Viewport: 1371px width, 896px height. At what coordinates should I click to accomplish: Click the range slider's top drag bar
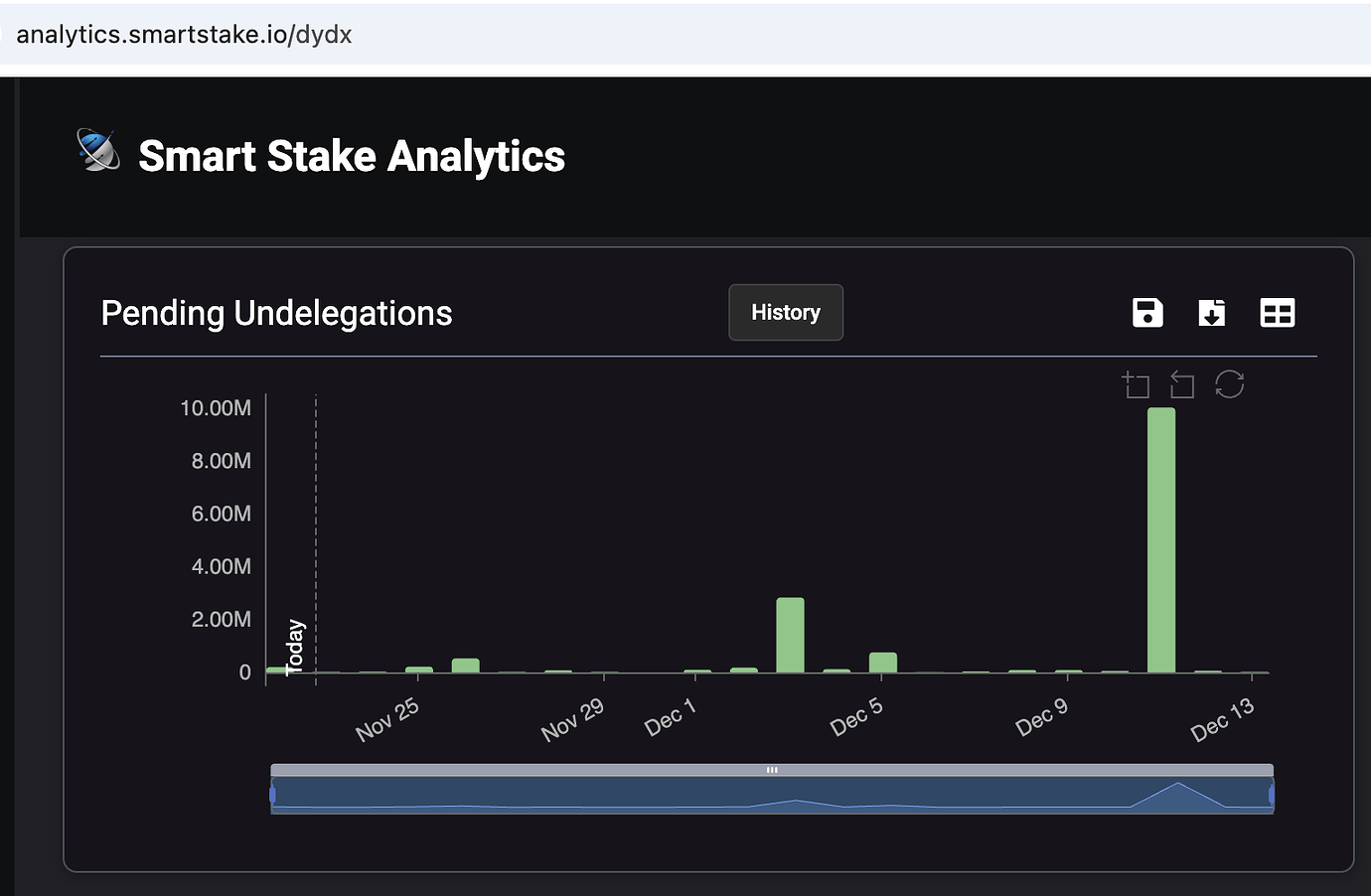pyautogui.click(x=772, y=770)
